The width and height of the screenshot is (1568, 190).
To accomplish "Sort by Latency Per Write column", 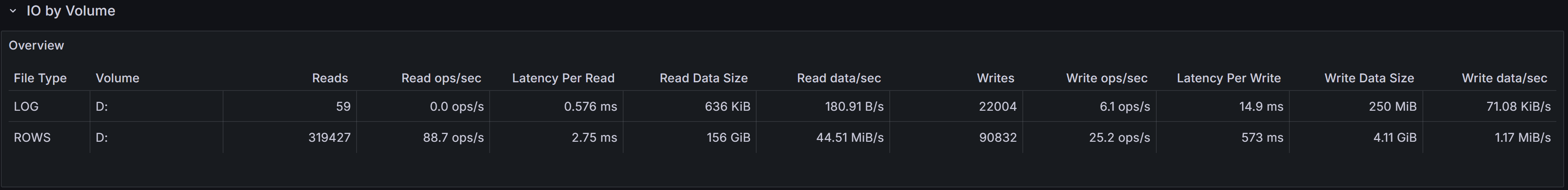I will click(x=1228, y=78).
